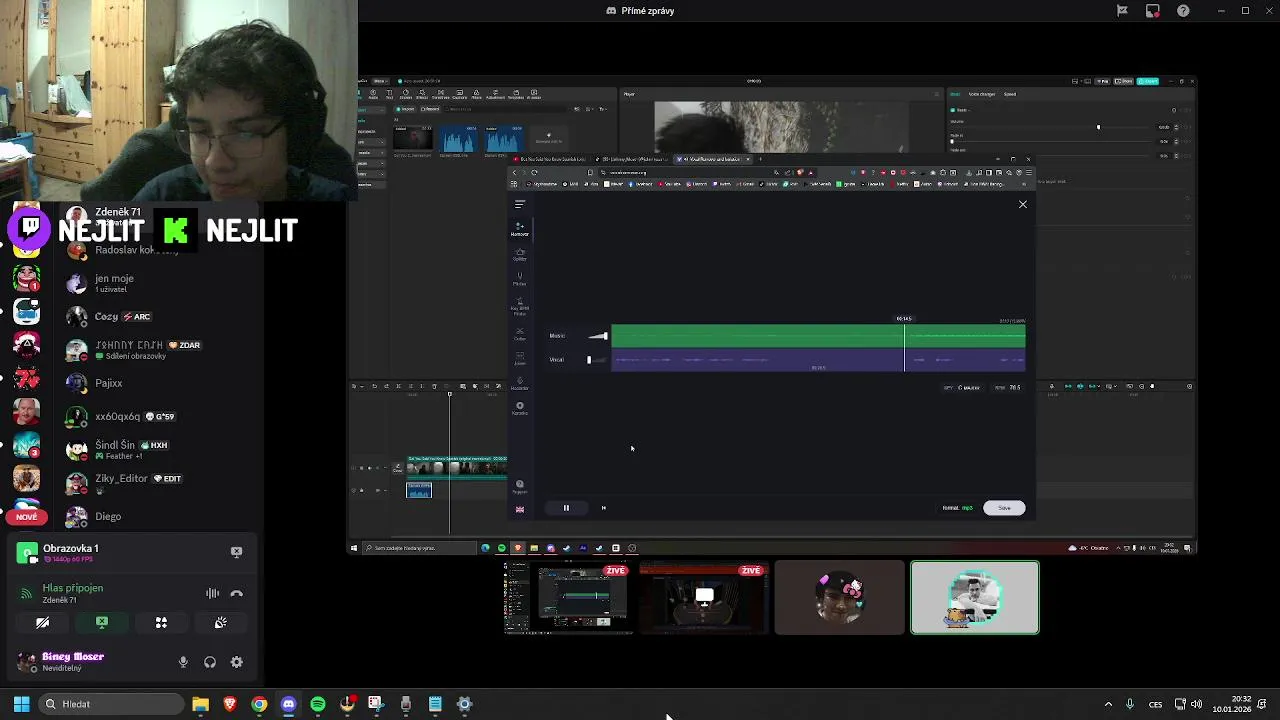Adjust the Vocal volume slider
This screenshot has width=1280, height=720.
tap(598, 360)
